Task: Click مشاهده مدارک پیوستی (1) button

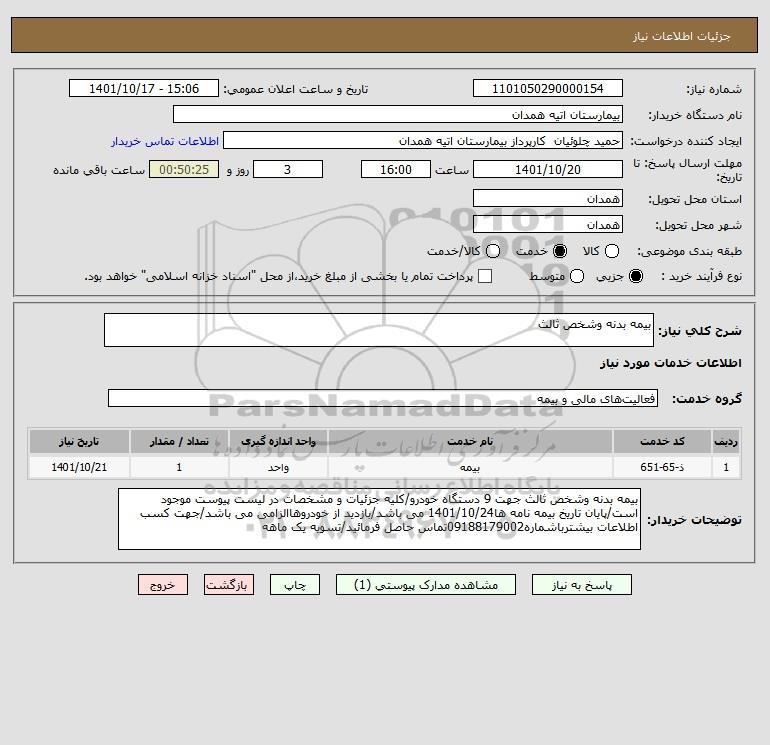Action: [x=426, y=585]
